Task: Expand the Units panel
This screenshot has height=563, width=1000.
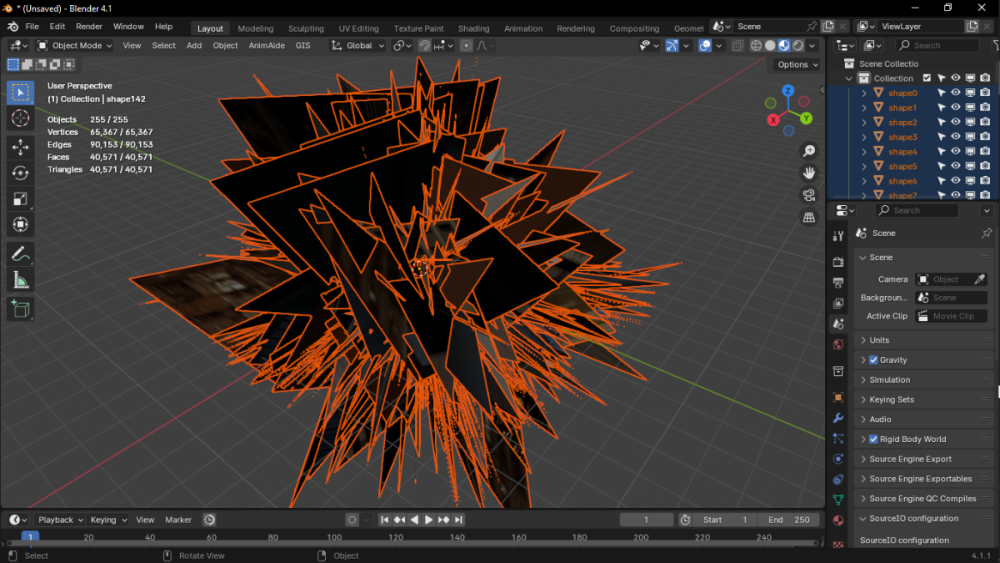Action: pos(879,340)
